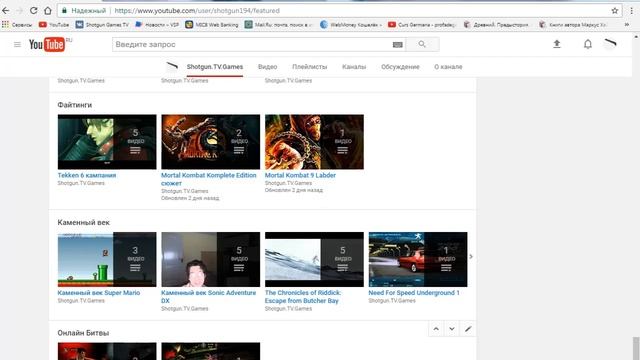Open the Shotgun Games TV bookmark
This screenshot has height=360, width=640.
point(102,24)
